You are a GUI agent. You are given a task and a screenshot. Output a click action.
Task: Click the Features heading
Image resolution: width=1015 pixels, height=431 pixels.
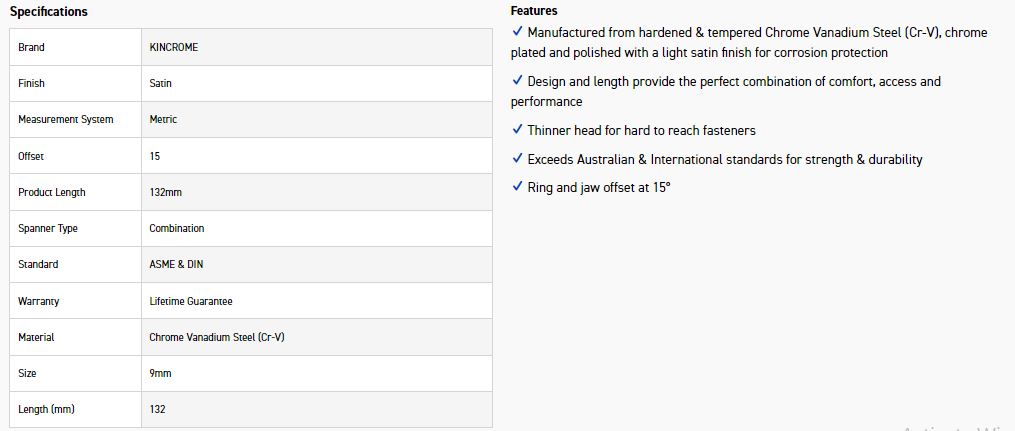tap(534, 11)
